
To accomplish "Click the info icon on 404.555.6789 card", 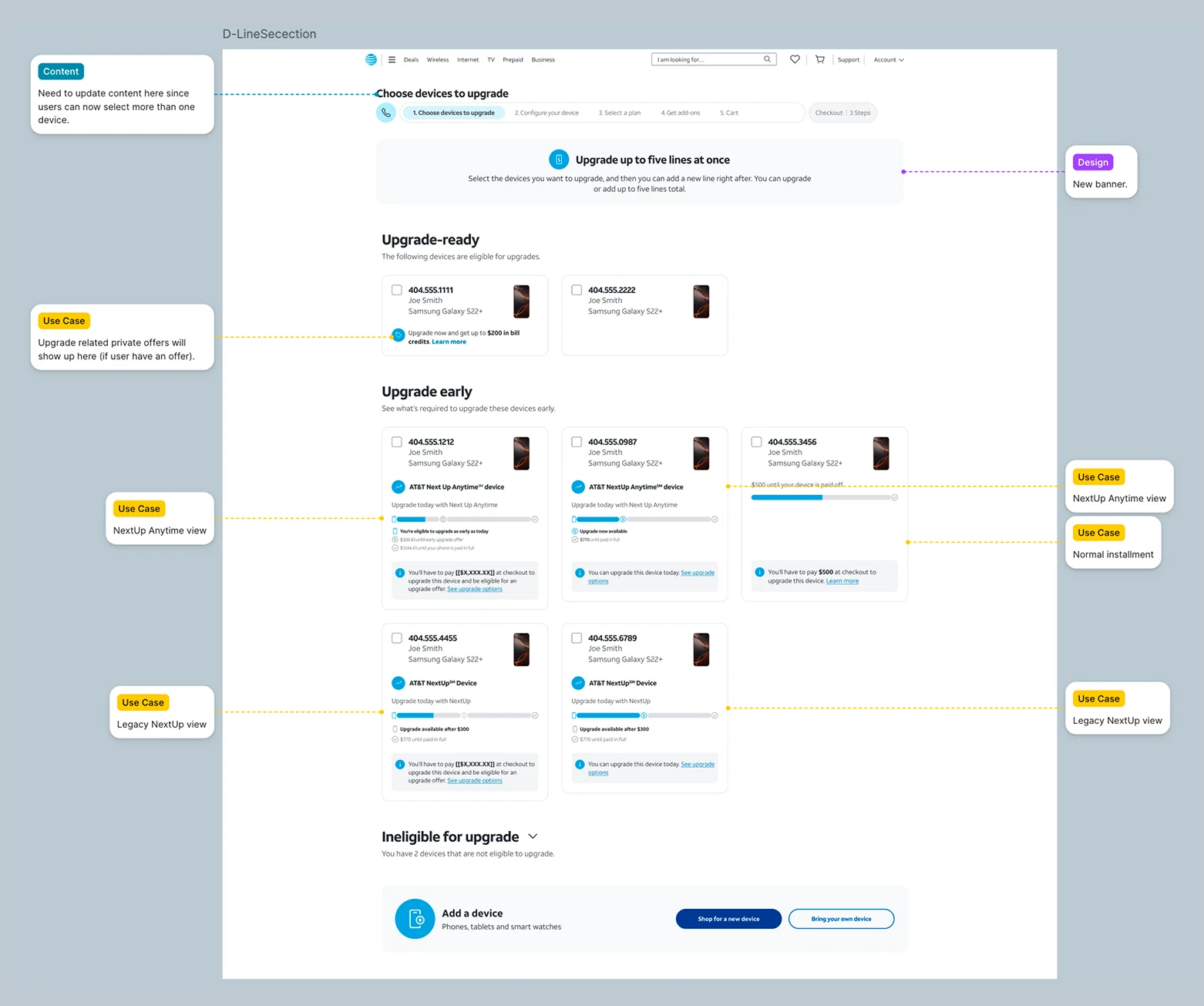I will 580,765.
